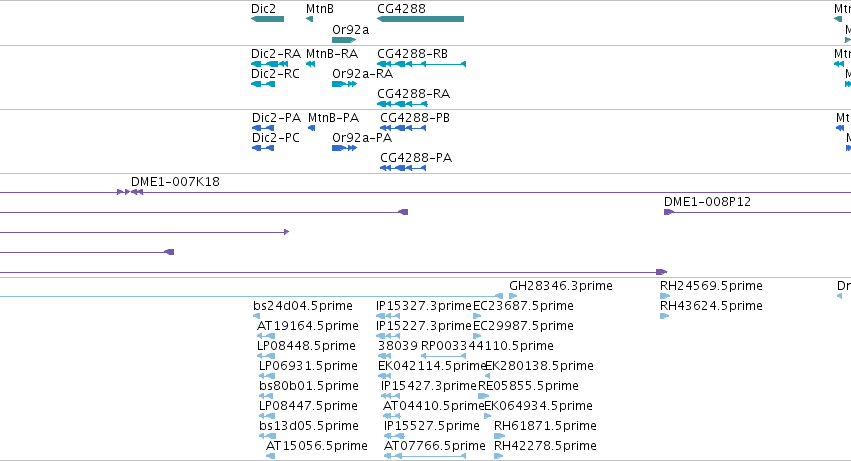The width and height of the screenshot is (851, 461).
Task: Click the MtnB-PA protein label
Action: pos(333,118)
